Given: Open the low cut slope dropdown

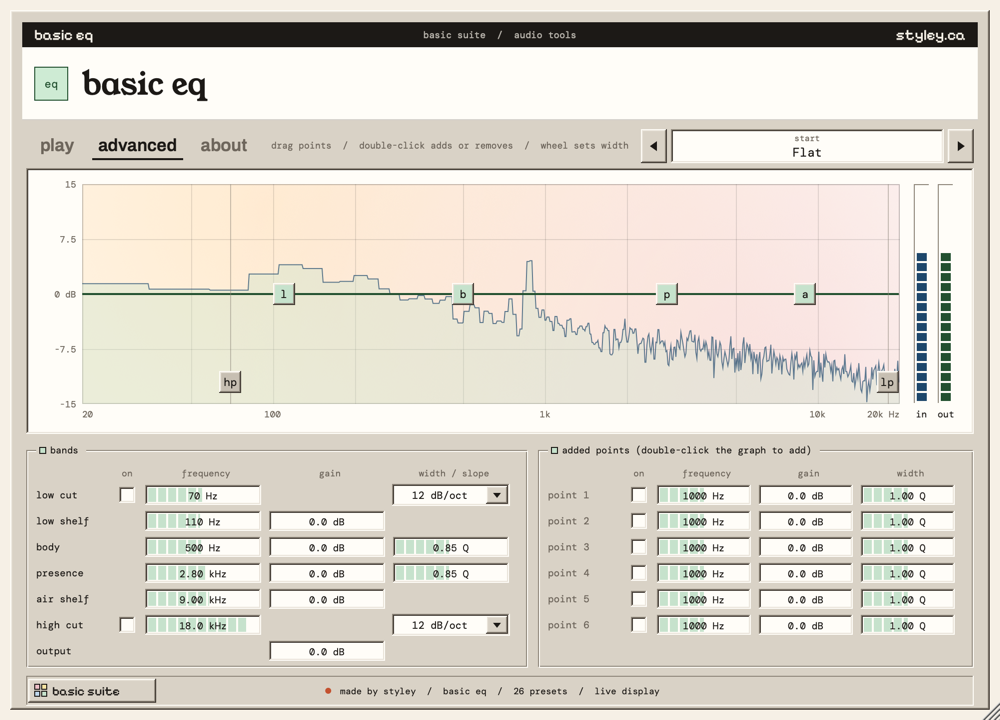Looking at the screenshot, I should point(450,495).
